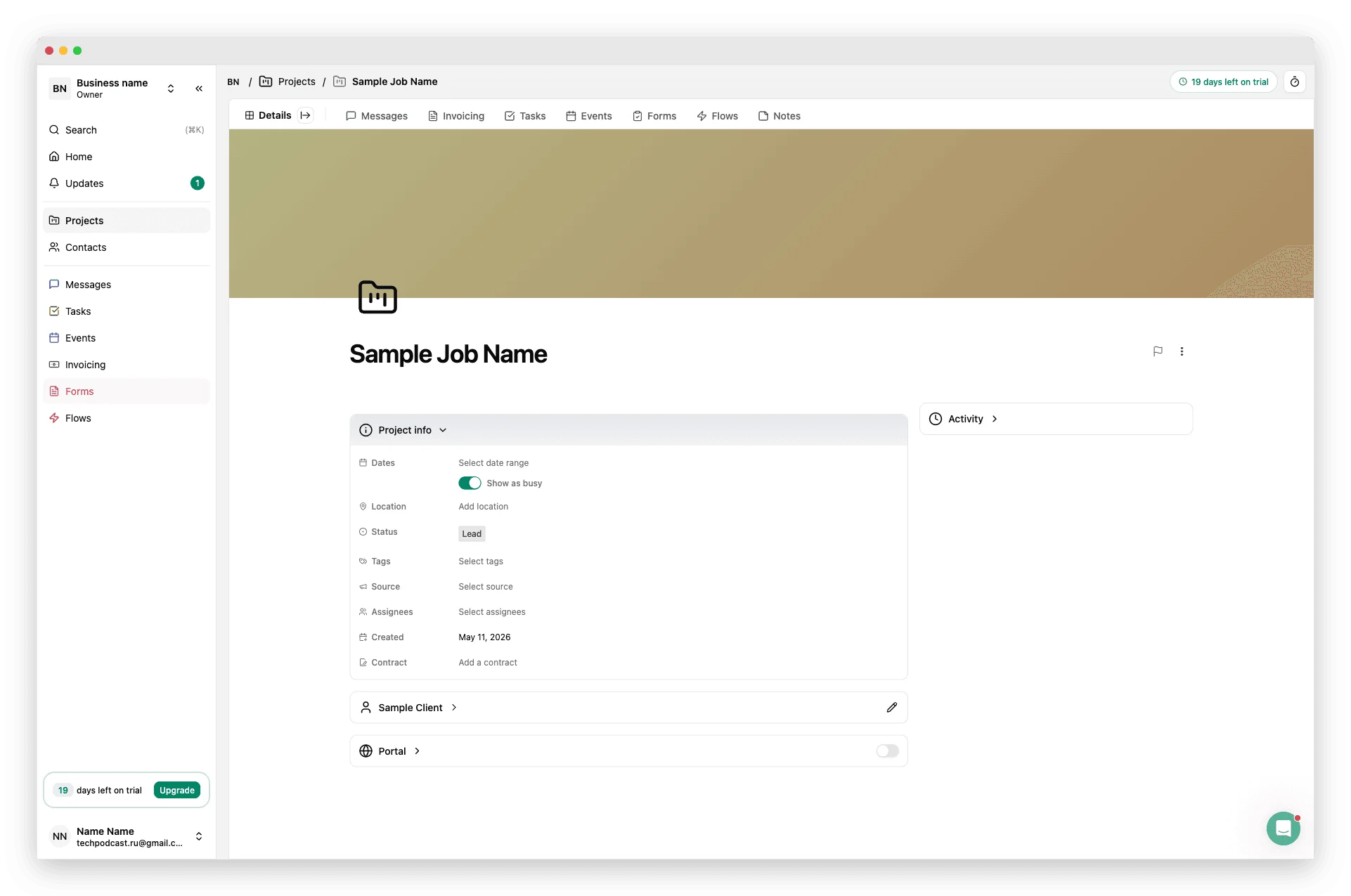Open three-dot menu beside job title

click(x=1182, y=351)
